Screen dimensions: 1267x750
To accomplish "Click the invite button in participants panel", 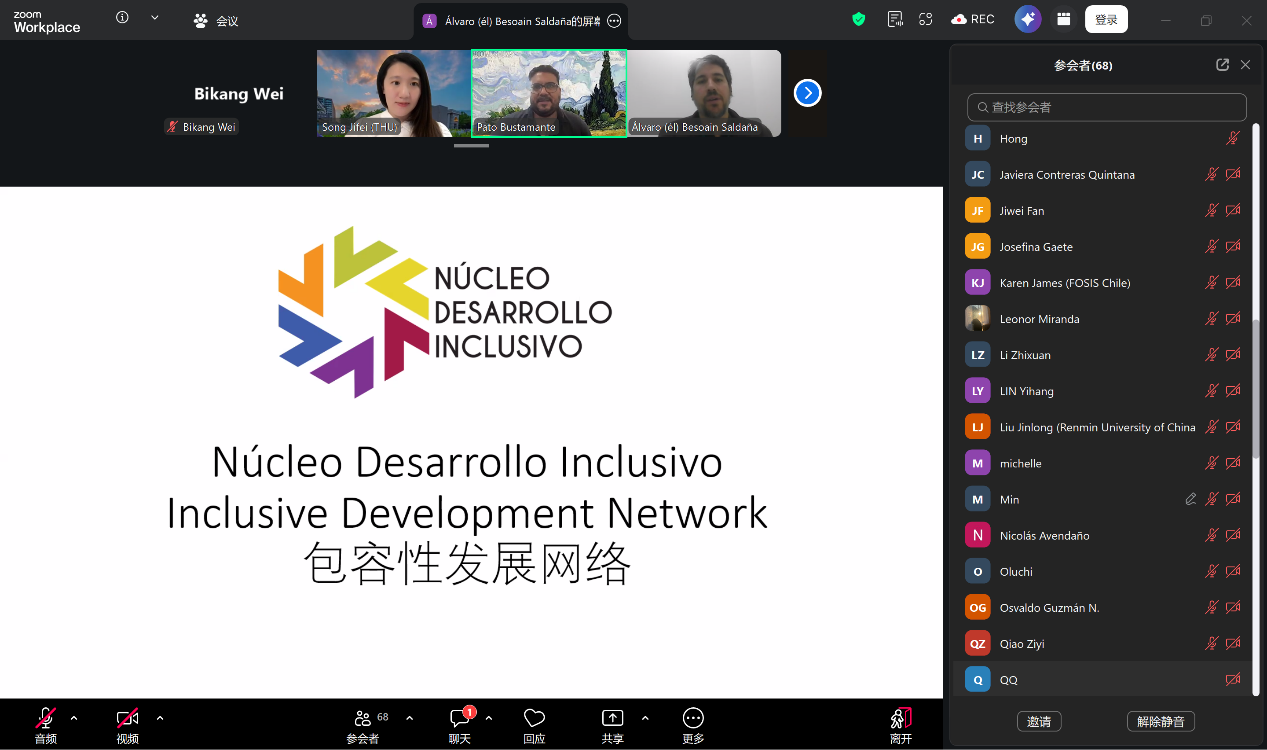I will tap(1039, 721).
